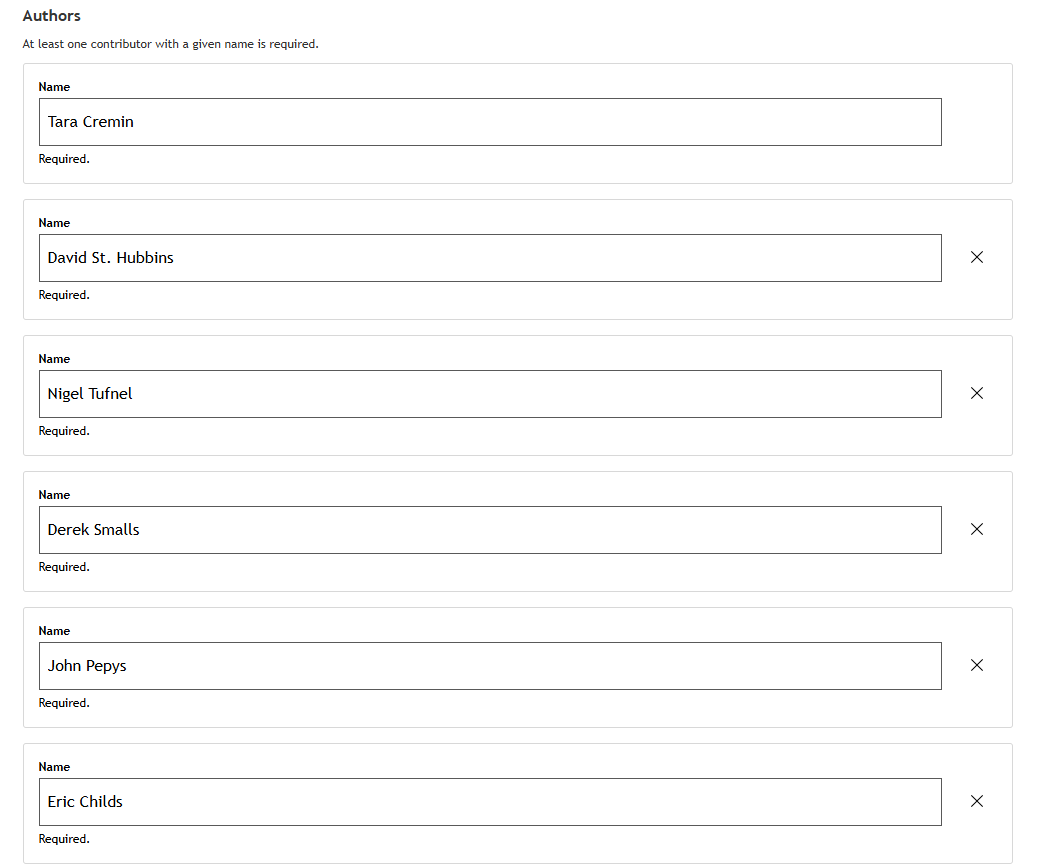Screen dimensions: 1045x868
Task: Select the Derek Smalls name field
Action: pos(490,530)
